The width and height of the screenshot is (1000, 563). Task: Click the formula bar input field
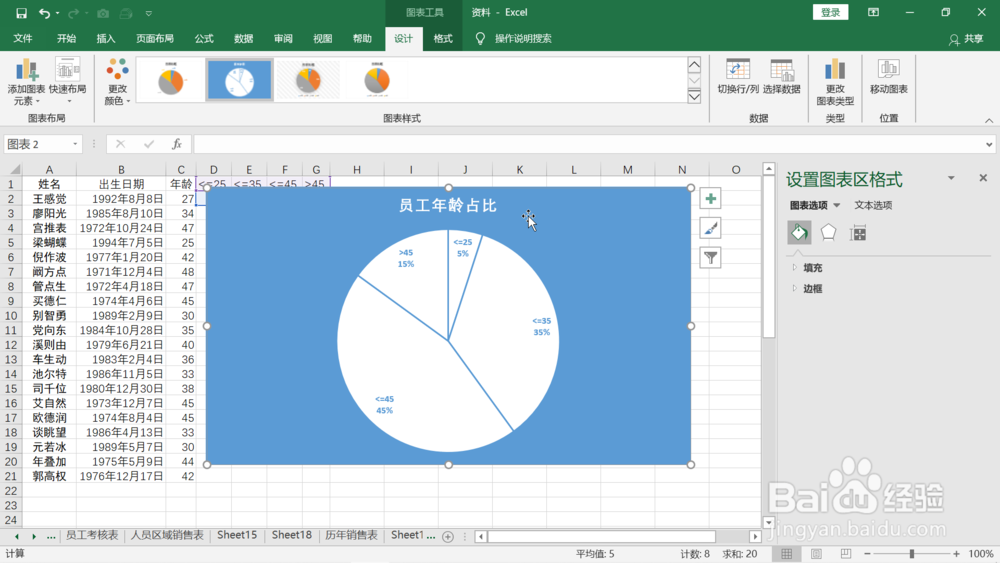coord(588,144)
